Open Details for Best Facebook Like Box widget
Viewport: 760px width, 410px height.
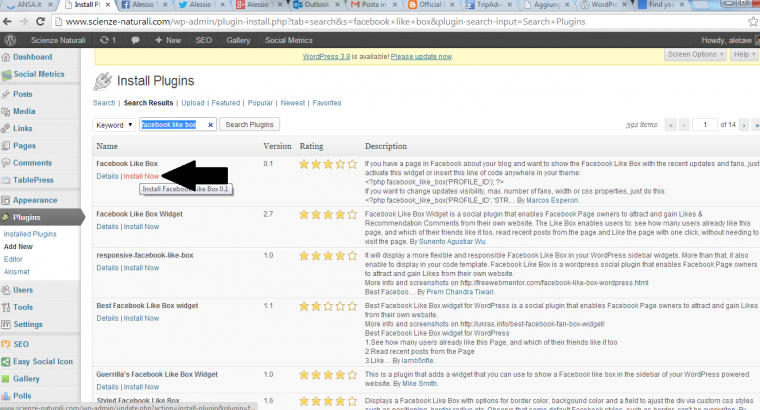click(107, 318)
